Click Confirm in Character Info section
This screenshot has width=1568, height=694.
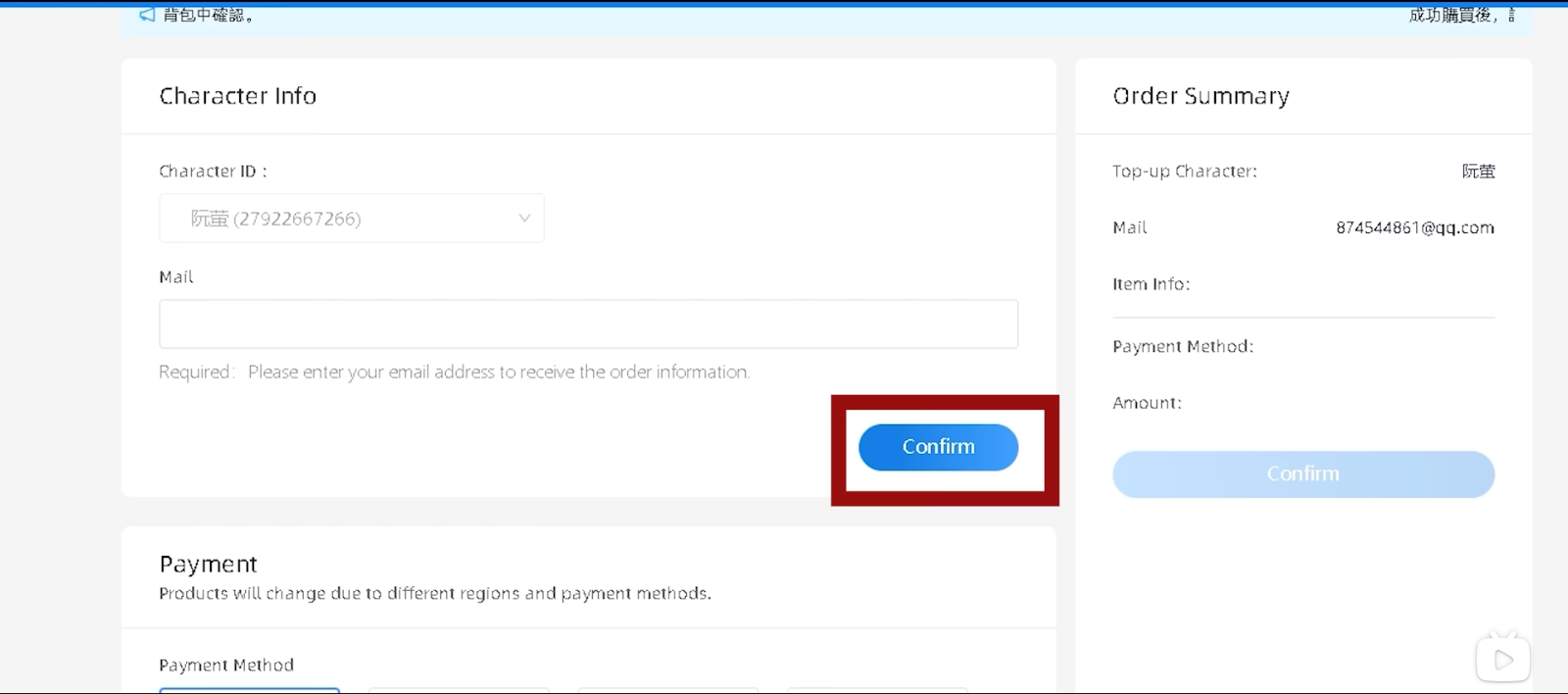pos(938,447)
